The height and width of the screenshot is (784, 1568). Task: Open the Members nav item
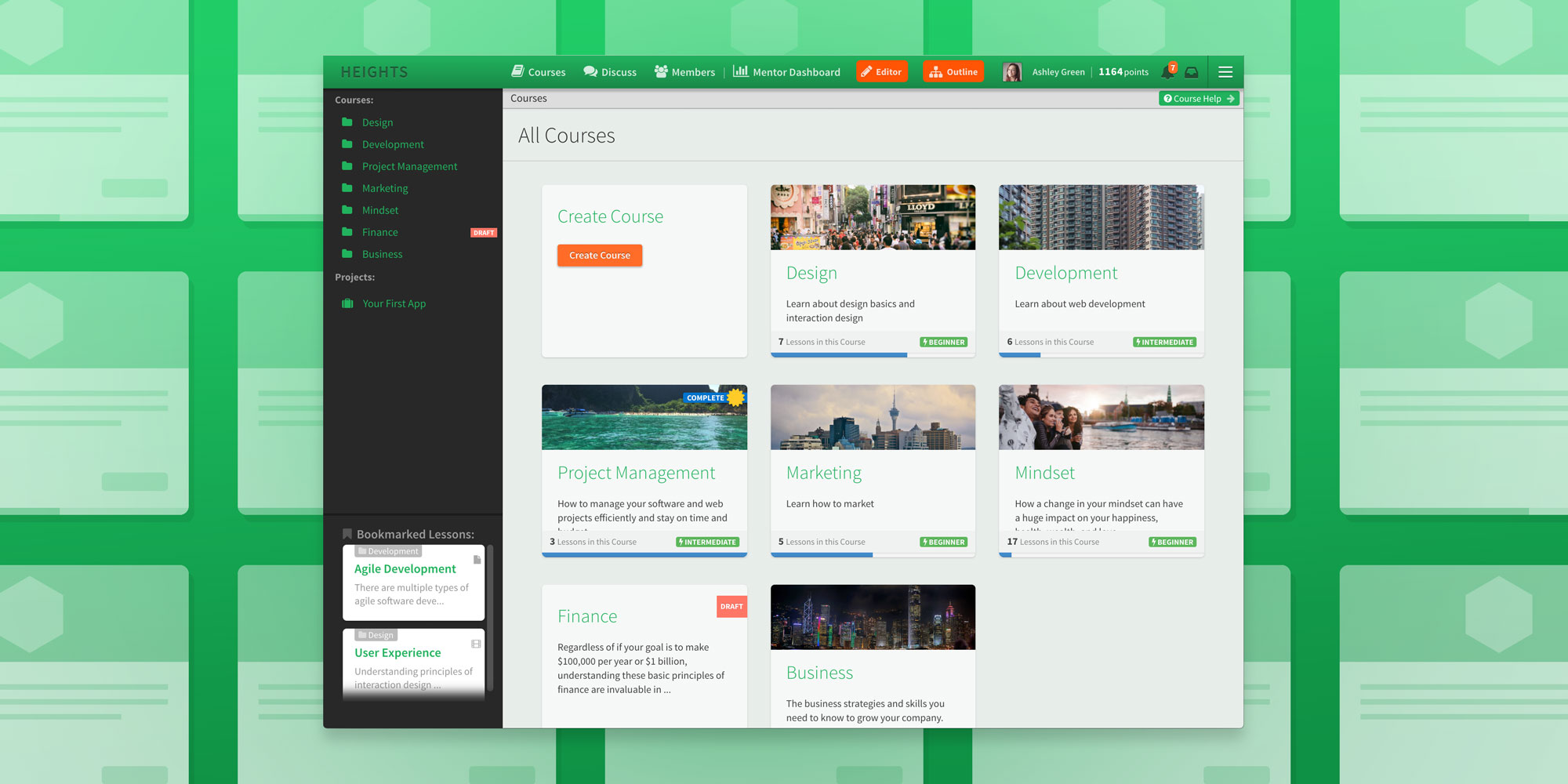tap(684, 72)
